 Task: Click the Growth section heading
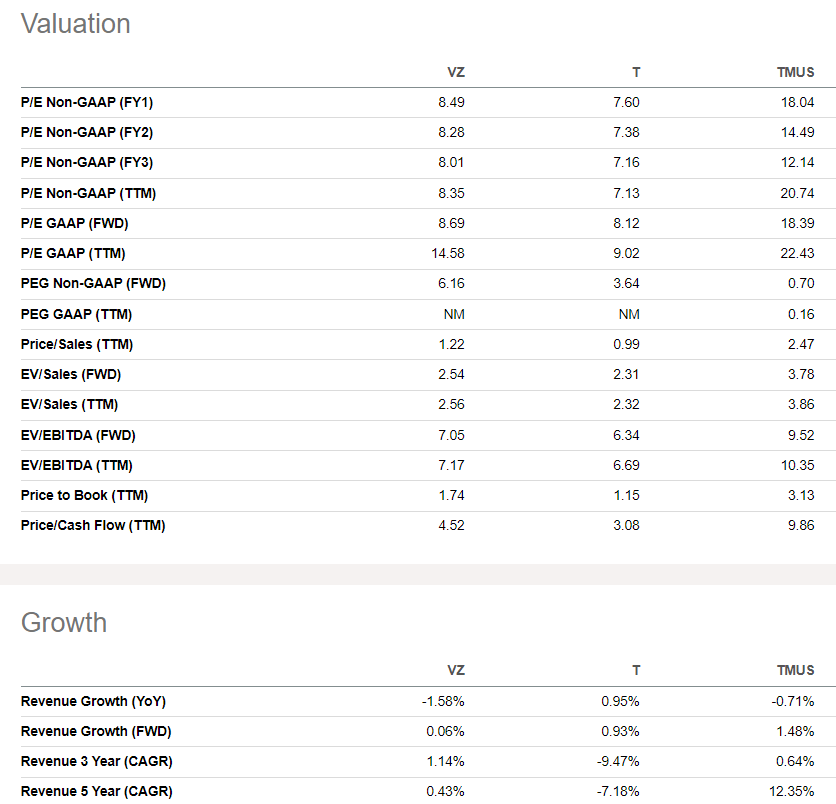pos(64,622)
